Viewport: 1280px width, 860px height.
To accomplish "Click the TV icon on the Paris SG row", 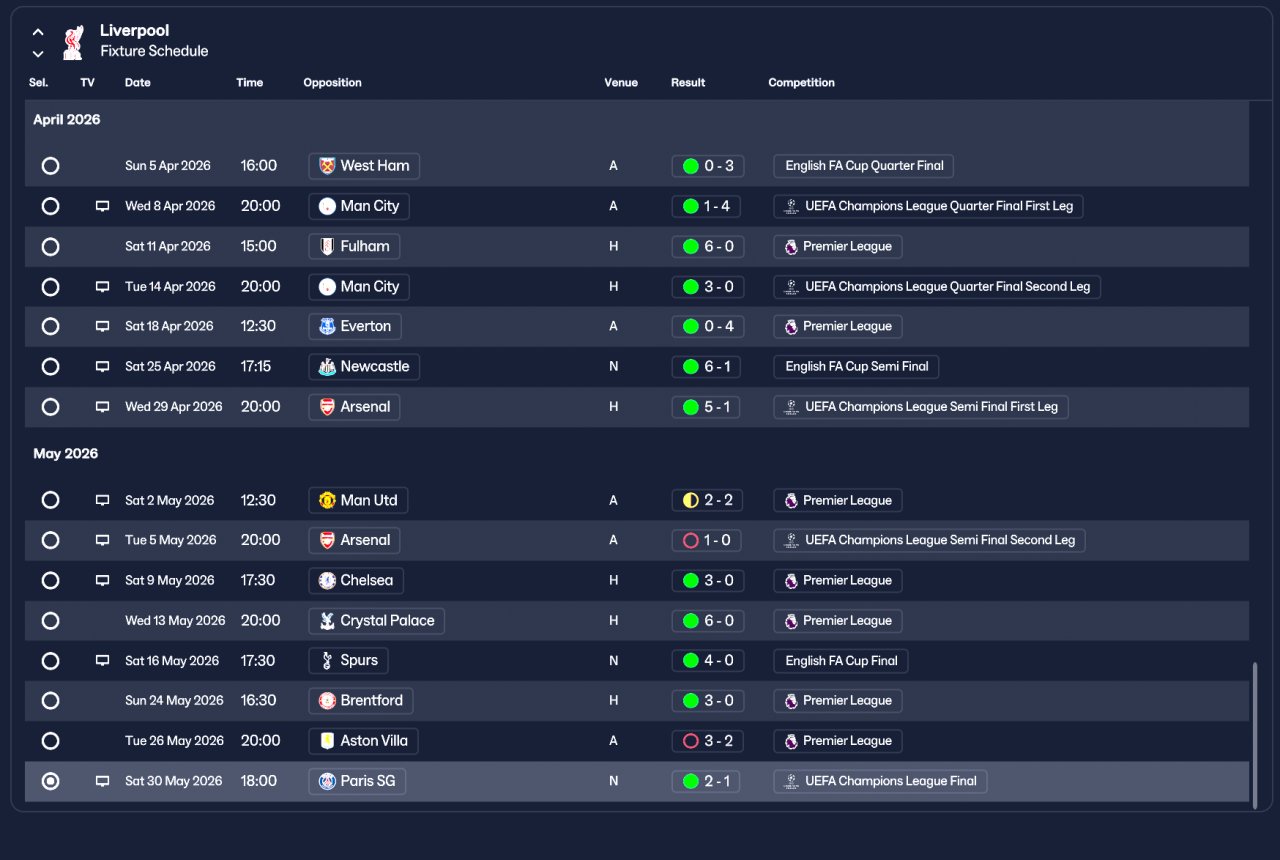I will coord(102,781).
